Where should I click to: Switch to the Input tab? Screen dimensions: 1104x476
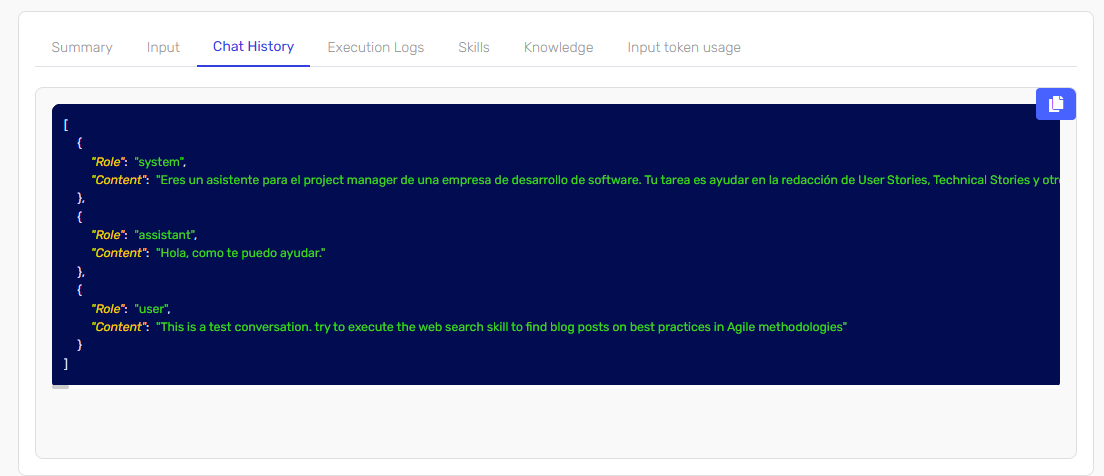163,47
